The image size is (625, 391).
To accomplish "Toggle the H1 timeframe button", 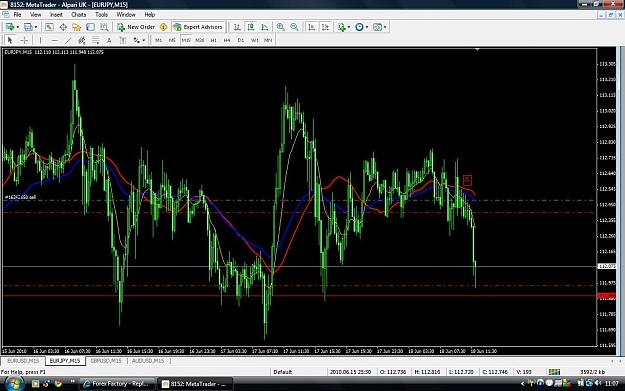I will pyautogui.click(x=214, y=40).
